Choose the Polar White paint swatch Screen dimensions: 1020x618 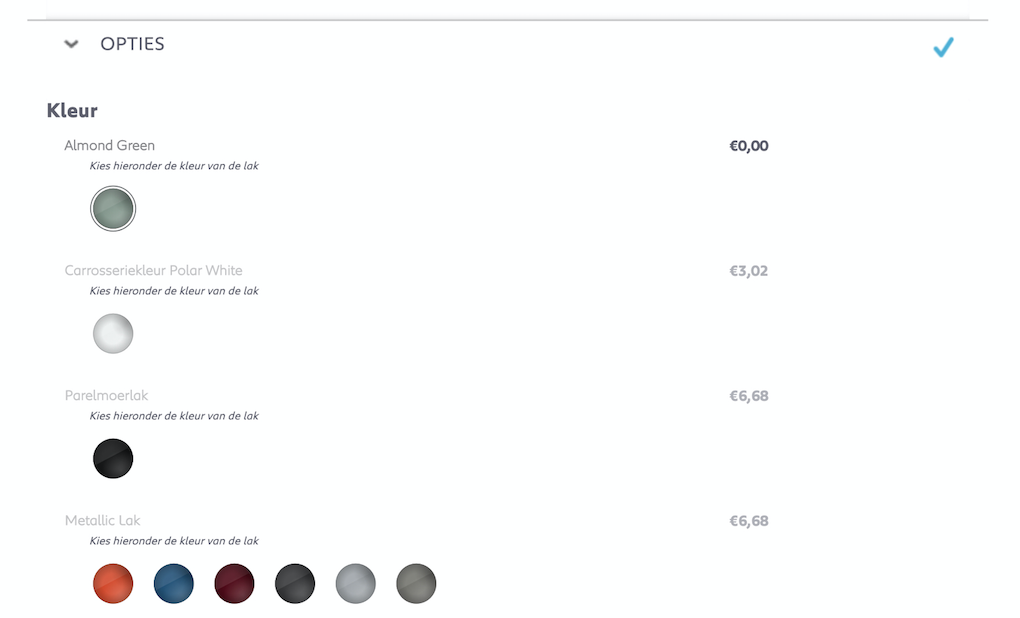[113, 334]
